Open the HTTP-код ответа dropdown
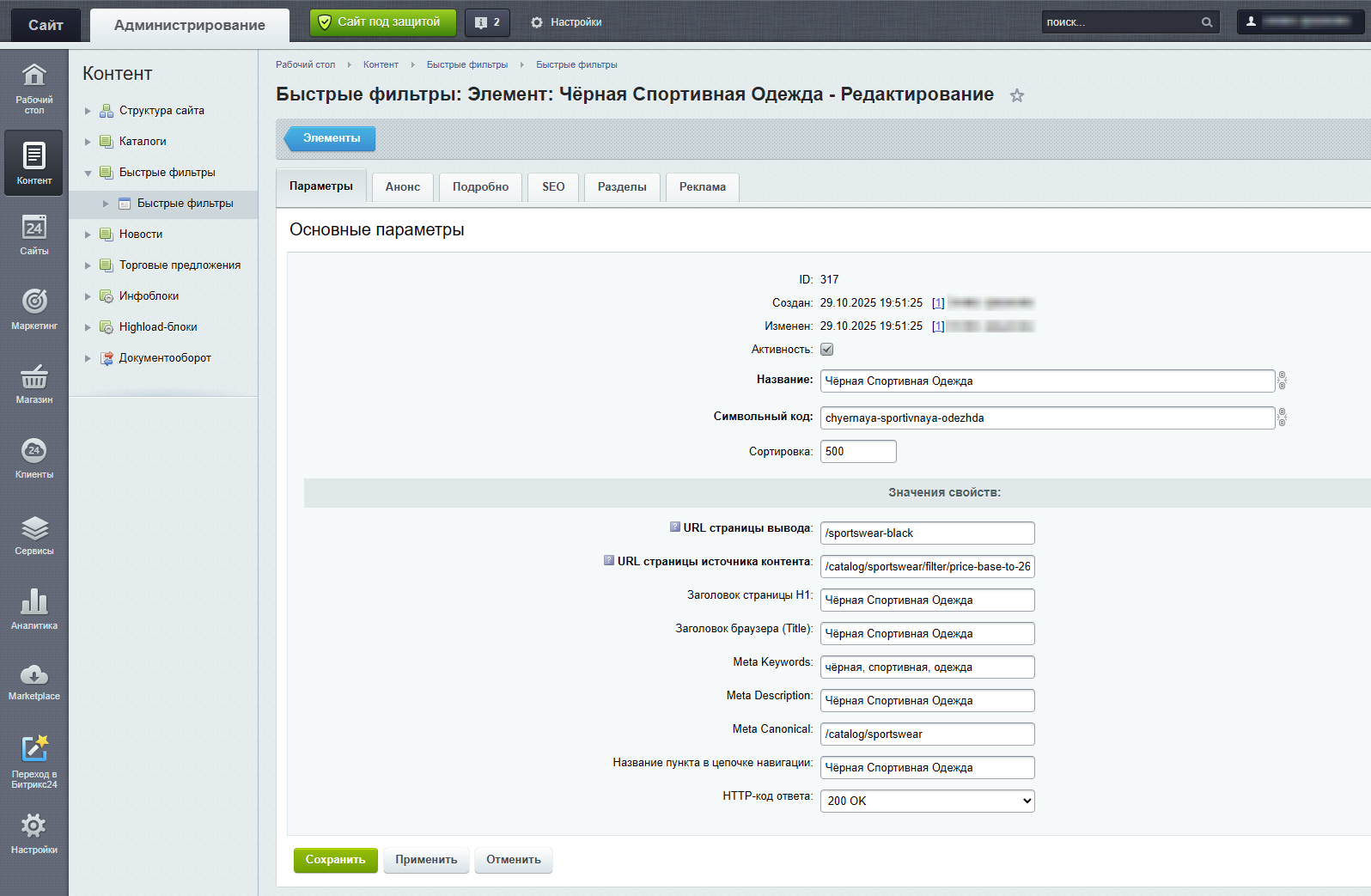1371x896 pixels. pyautogui.click(x=927, y=801)
